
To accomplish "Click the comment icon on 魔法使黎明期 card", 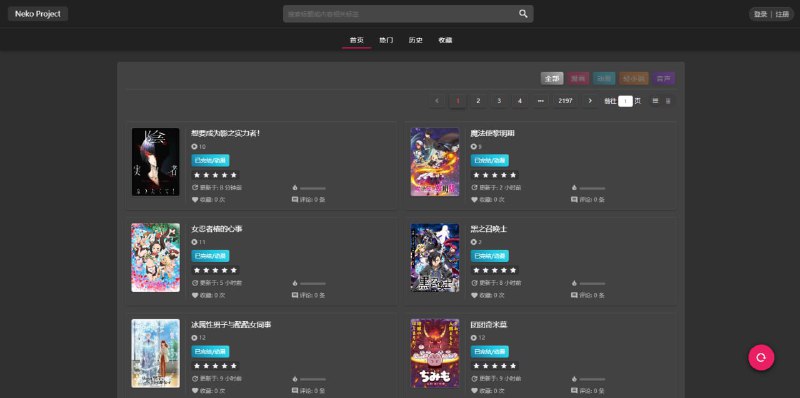I will click(574, 200).
